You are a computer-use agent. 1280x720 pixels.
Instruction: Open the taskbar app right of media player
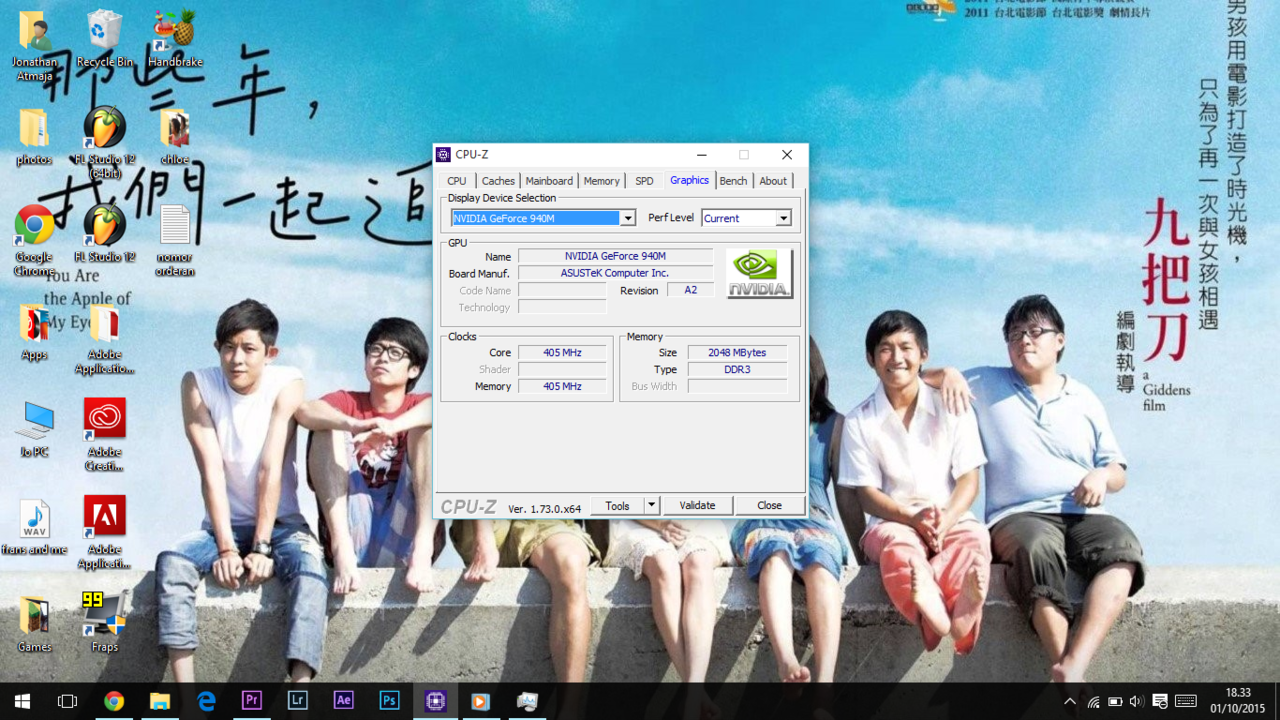[527, 701]
